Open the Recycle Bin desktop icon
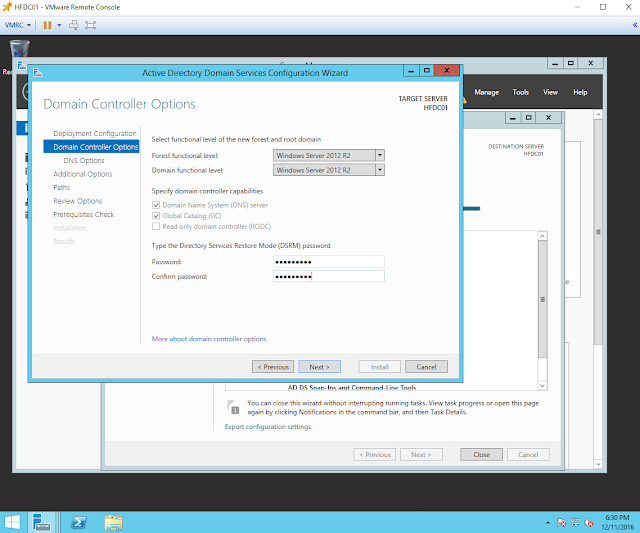Image resolution: width=640 pixels, height=533 pixels. click(19, 49)
